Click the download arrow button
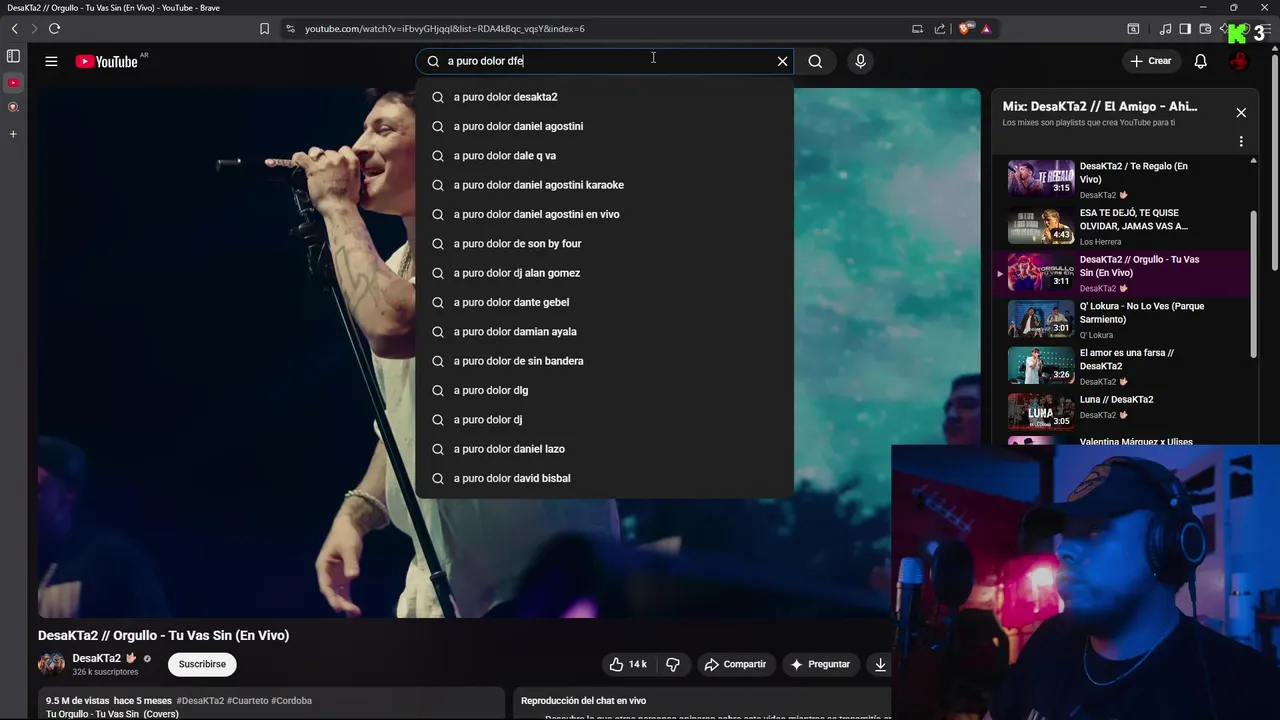 coord(880,664)
